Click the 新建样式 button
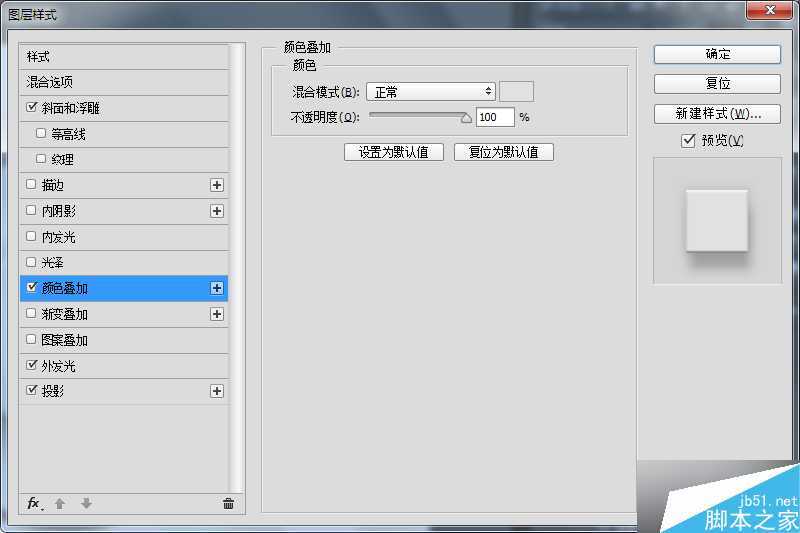Image resolution: width=800 pixels, height=533 pixels. (x=717, y=114)
